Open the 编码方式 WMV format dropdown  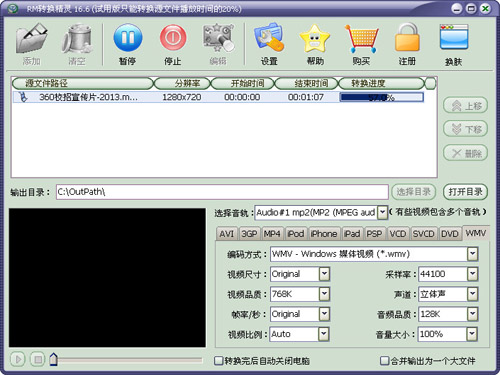pyautogui.click(x=472, y=254)
